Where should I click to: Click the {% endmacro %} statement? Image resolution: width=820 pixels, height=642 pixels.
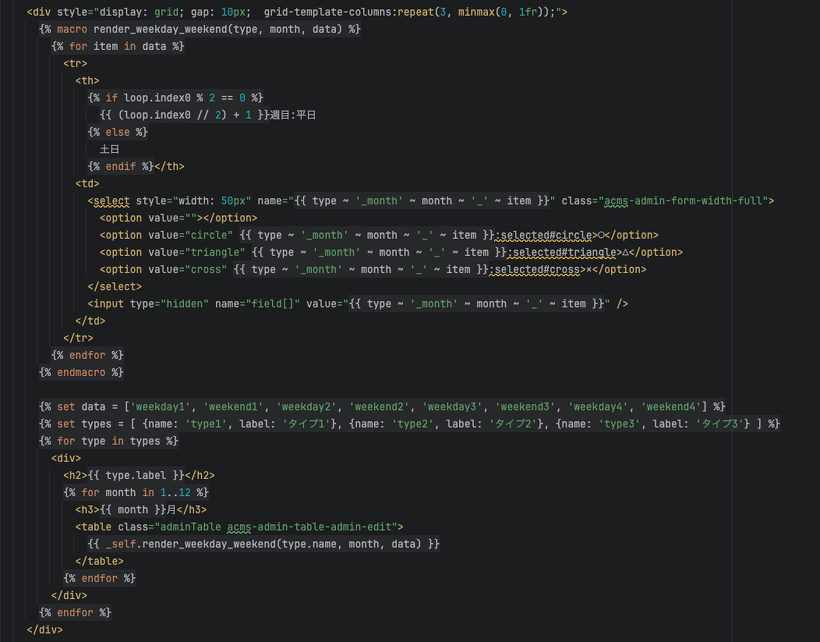pos(81,372)
